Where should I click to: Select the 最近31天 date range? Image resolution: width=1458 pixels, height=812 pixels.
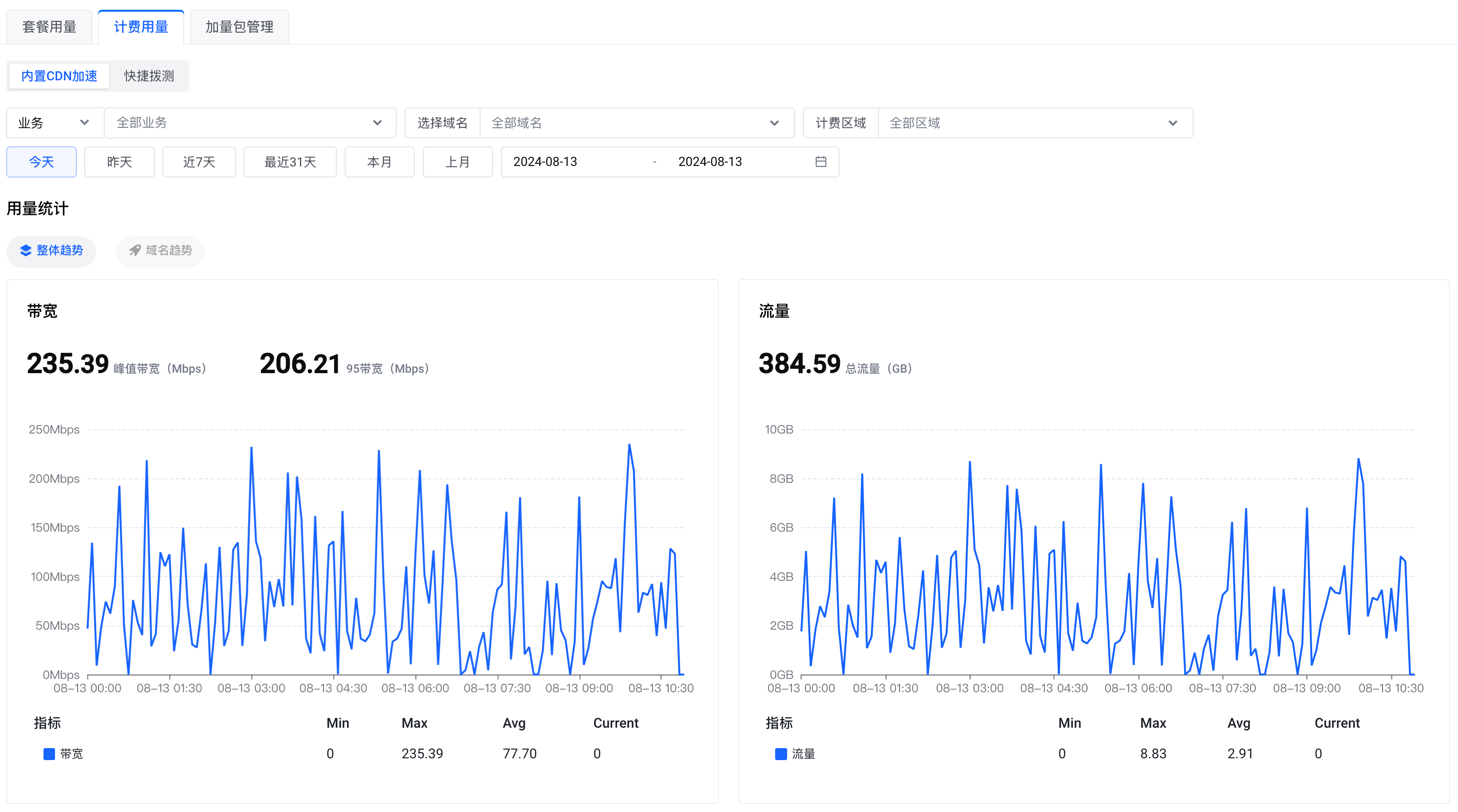(x=290, y=162)
